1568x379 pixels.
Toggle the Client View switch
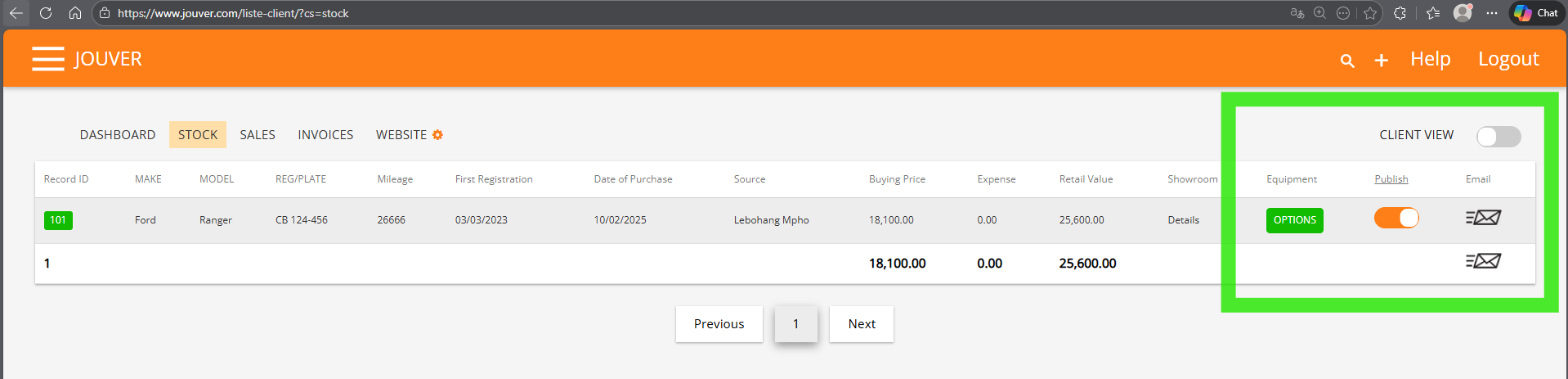pyautogui.click(x=1498, y=136)
